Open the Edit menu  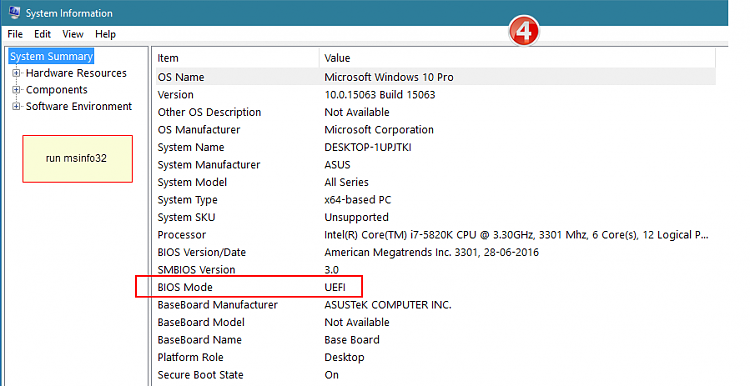point(42,34)
